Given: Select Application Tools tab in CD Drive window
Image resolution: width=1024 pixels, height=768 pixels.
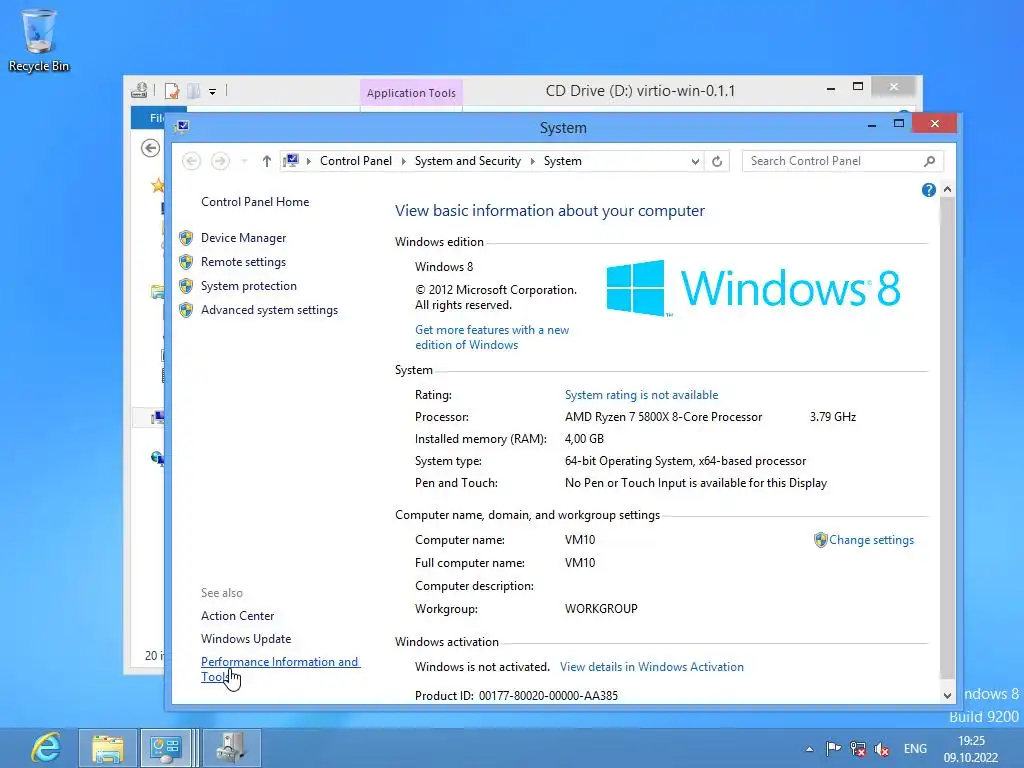Looking at the screenshot, I should tap(411, 93).
